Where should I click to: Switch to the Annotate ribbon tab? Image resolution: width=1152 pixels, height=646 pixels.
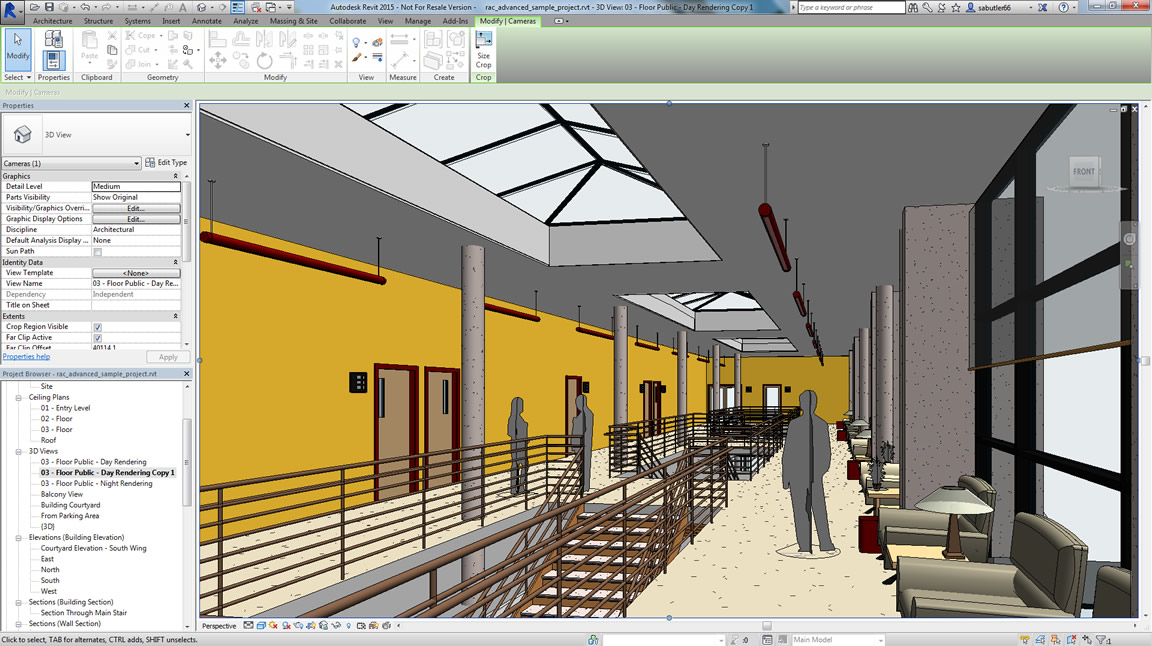click(207, 21)
